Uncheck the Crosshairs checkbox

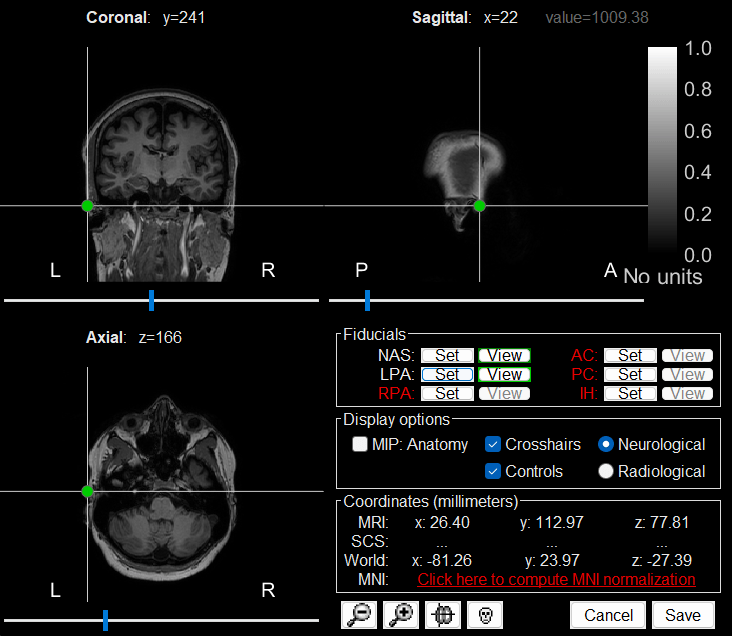coord(493,444)
